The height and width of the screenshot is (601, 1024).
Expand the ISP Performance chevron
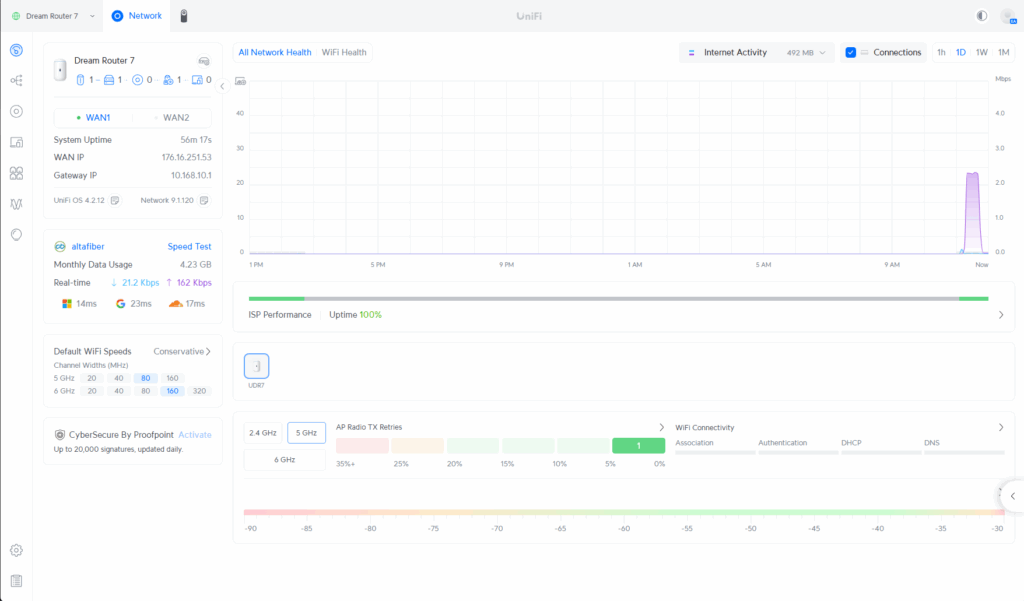click(1001, 315)
